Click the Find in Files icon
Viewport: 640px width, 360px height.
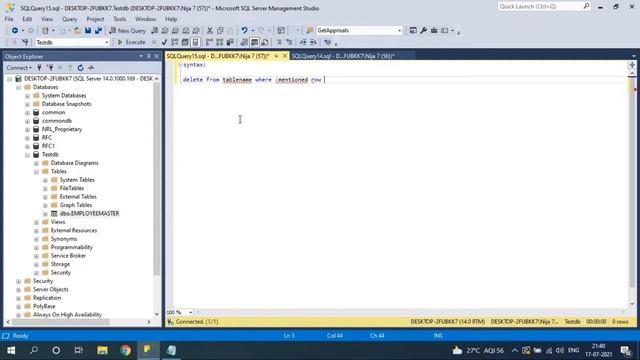pos(310,31)
